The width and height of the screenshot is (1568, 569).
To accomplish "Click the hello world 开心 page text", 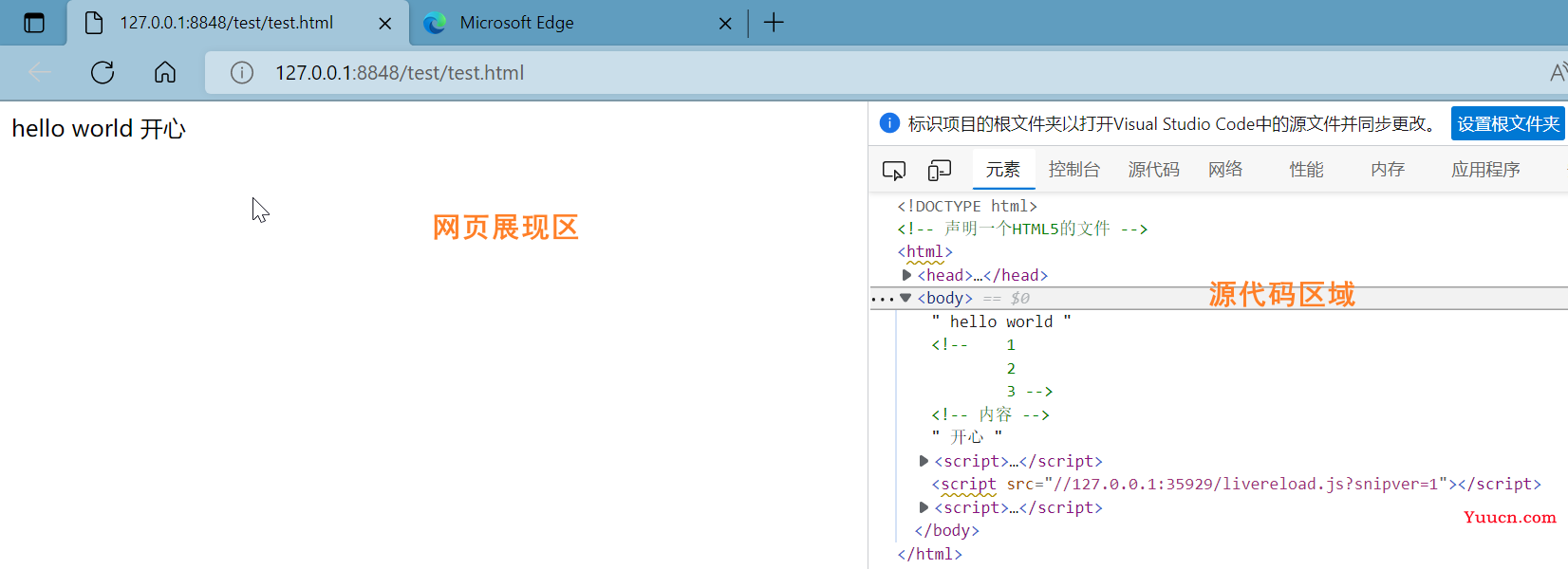I will tap(99, 129).
